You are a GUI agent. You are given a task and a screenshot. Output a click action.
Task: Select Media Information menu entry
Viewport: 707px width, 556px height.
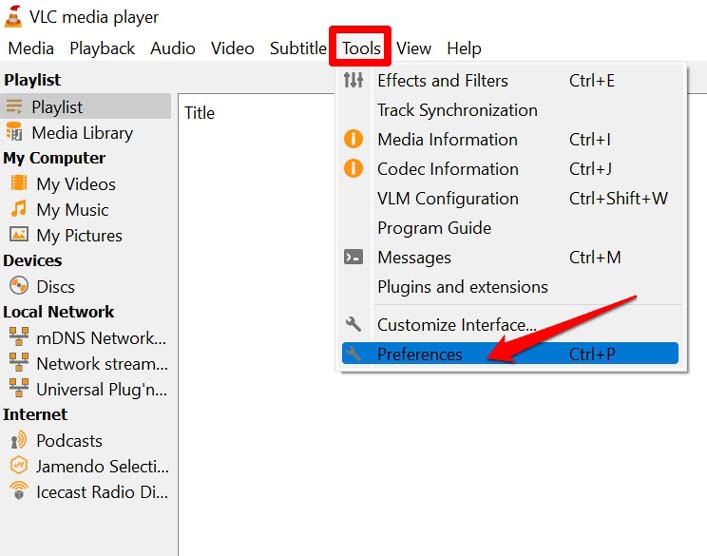click(x=510, y=139)
